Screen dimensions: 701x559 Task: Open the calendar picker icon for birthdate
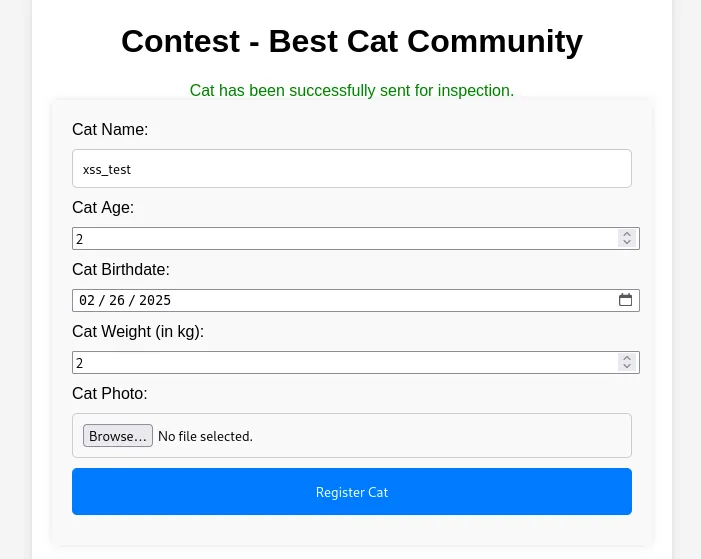click(625, 300)
